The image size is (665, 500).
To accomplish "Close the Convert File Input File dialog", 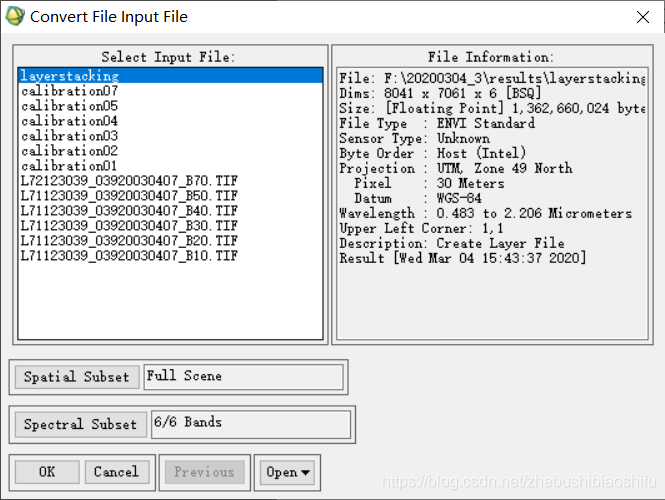I will (x=643, y=17).
